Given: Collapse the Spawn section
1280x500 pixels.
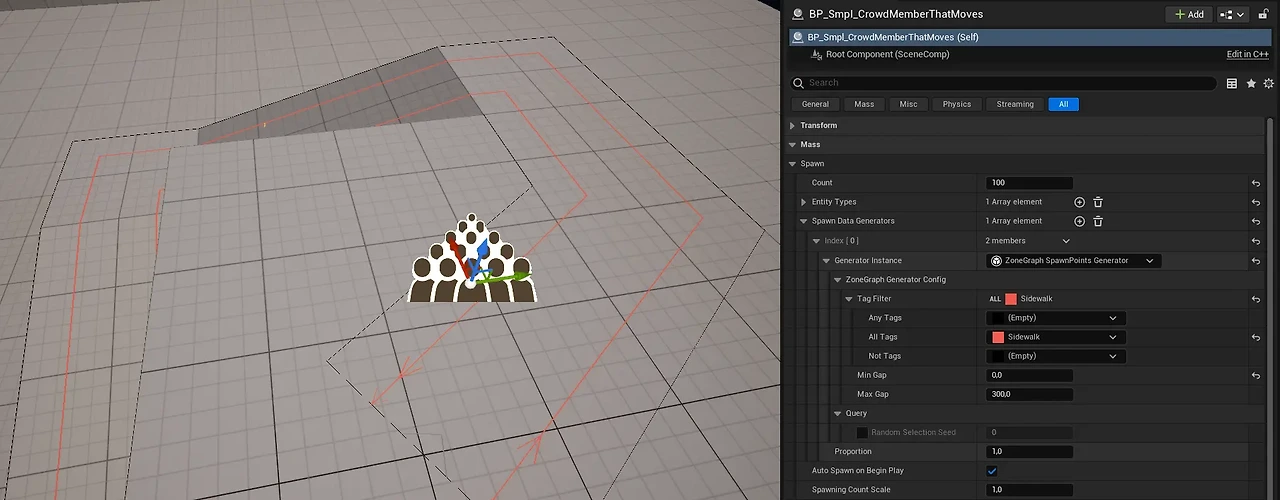Looking at the screenshot, I should (793, 164).
